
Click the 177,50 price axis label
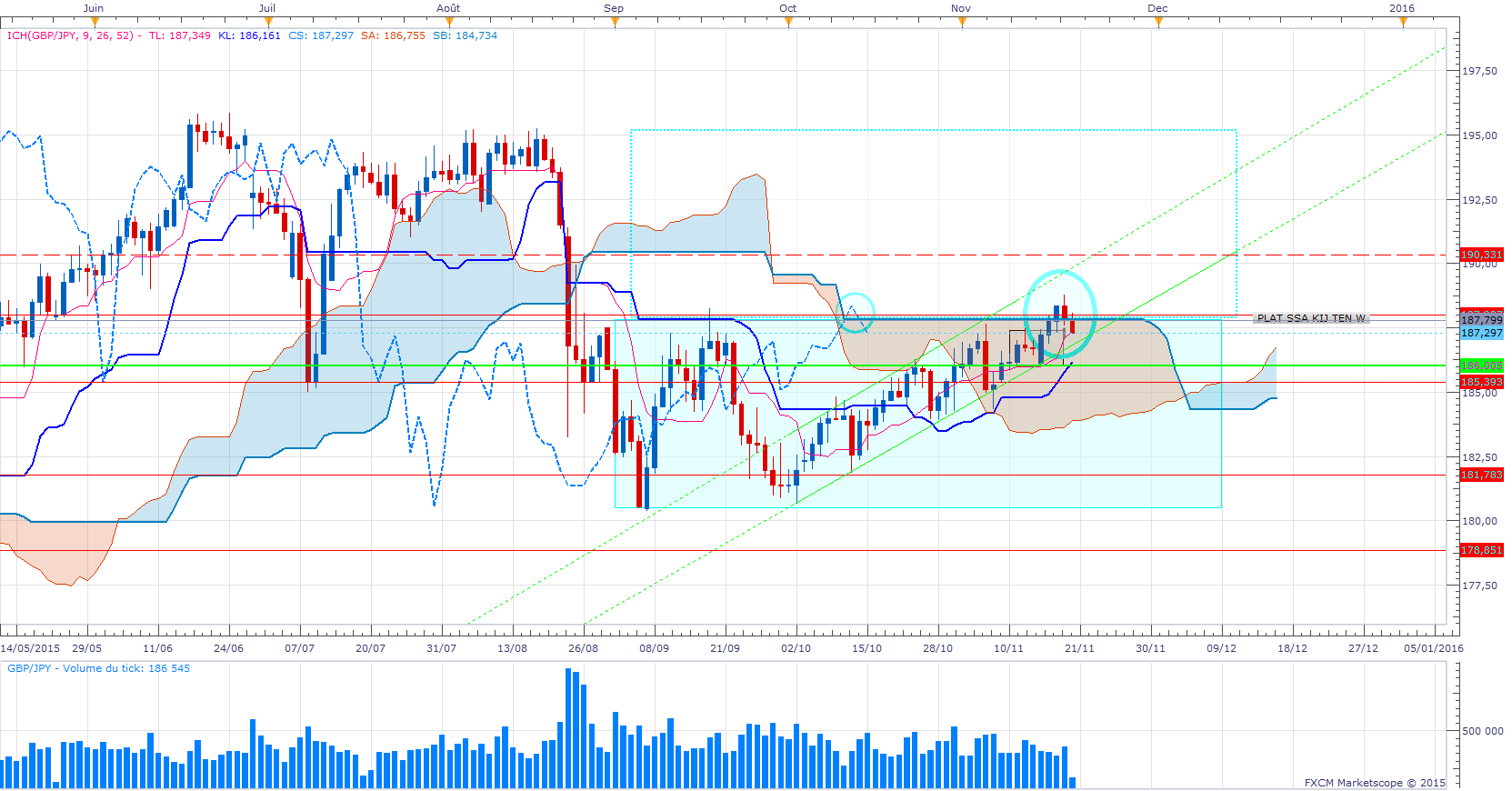(1480, 586)
